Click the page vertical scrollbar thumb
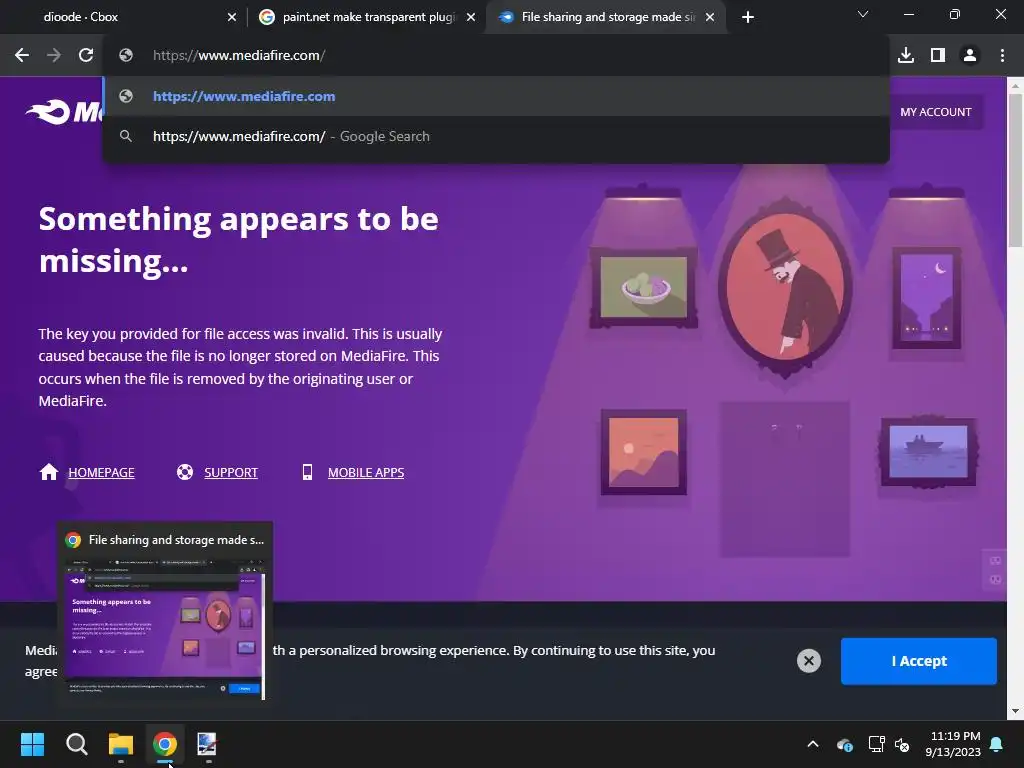1024x768 pixels. pyautogui.click(x=1015, y=170)
